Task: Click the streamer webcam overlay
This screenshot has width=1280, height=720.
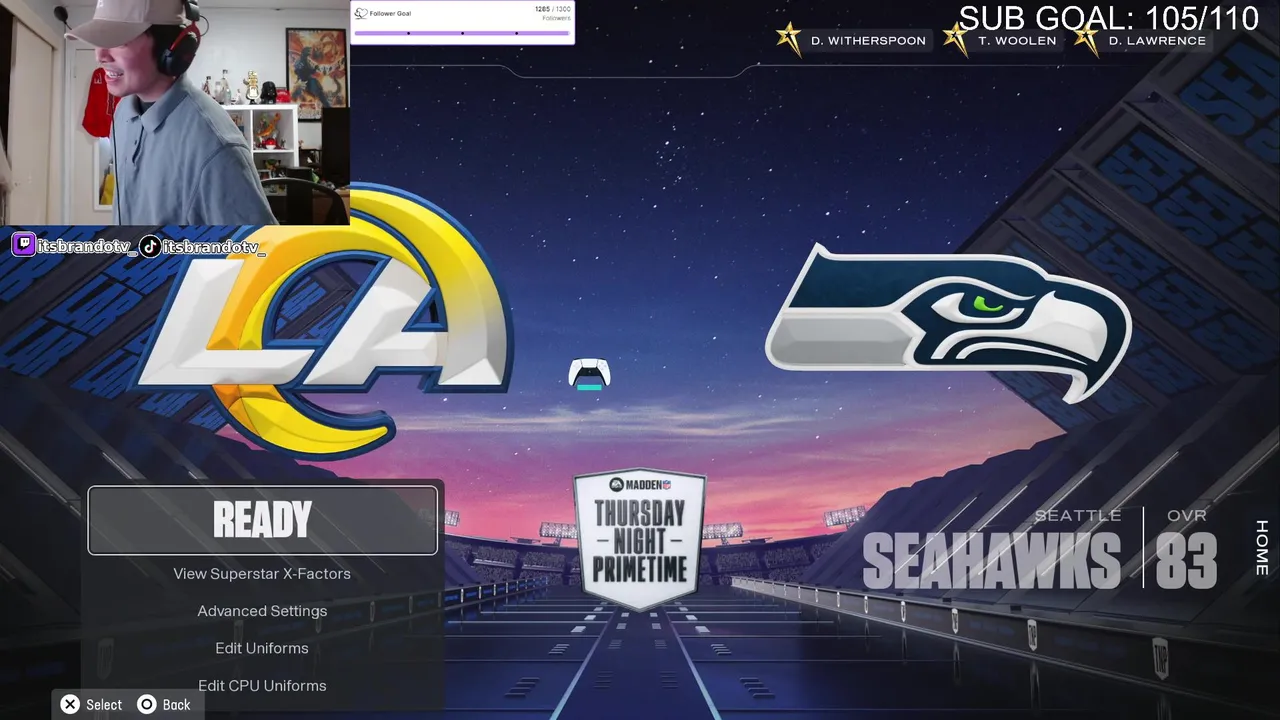Action: point(175,112)
